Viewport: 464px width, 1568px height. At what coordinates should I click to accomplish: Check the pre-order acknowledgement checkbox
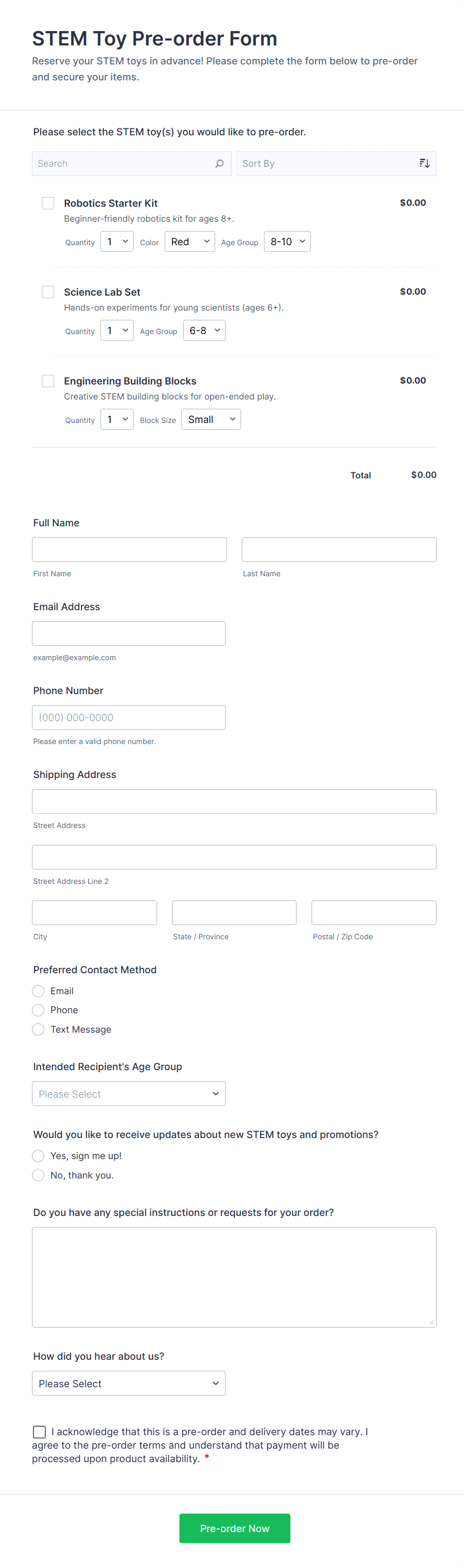pyautogui.click(x=39, y=1432)
